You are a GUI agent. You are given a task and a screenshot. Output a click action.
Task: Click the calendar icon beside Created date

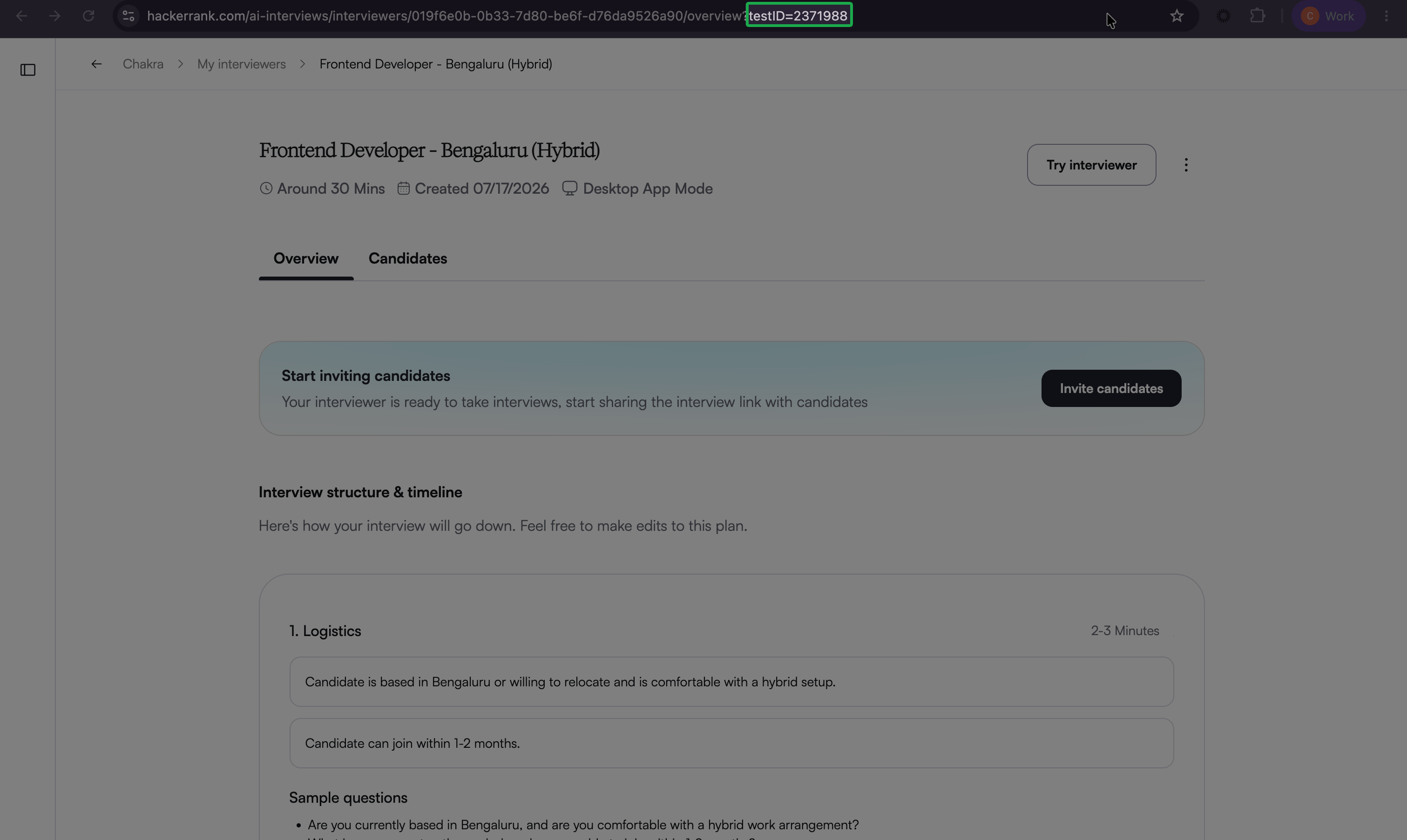point(403,189)
